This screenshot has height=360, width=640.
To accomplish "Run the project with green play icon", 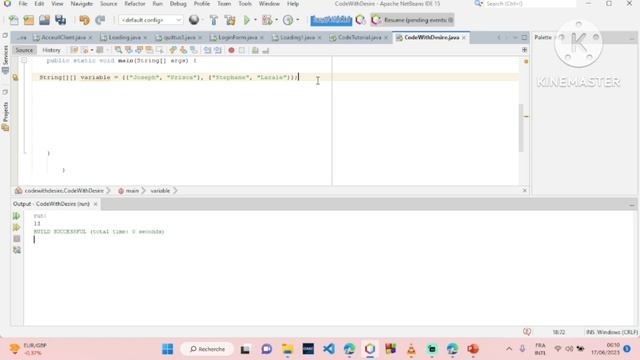I will pos(247,20).
